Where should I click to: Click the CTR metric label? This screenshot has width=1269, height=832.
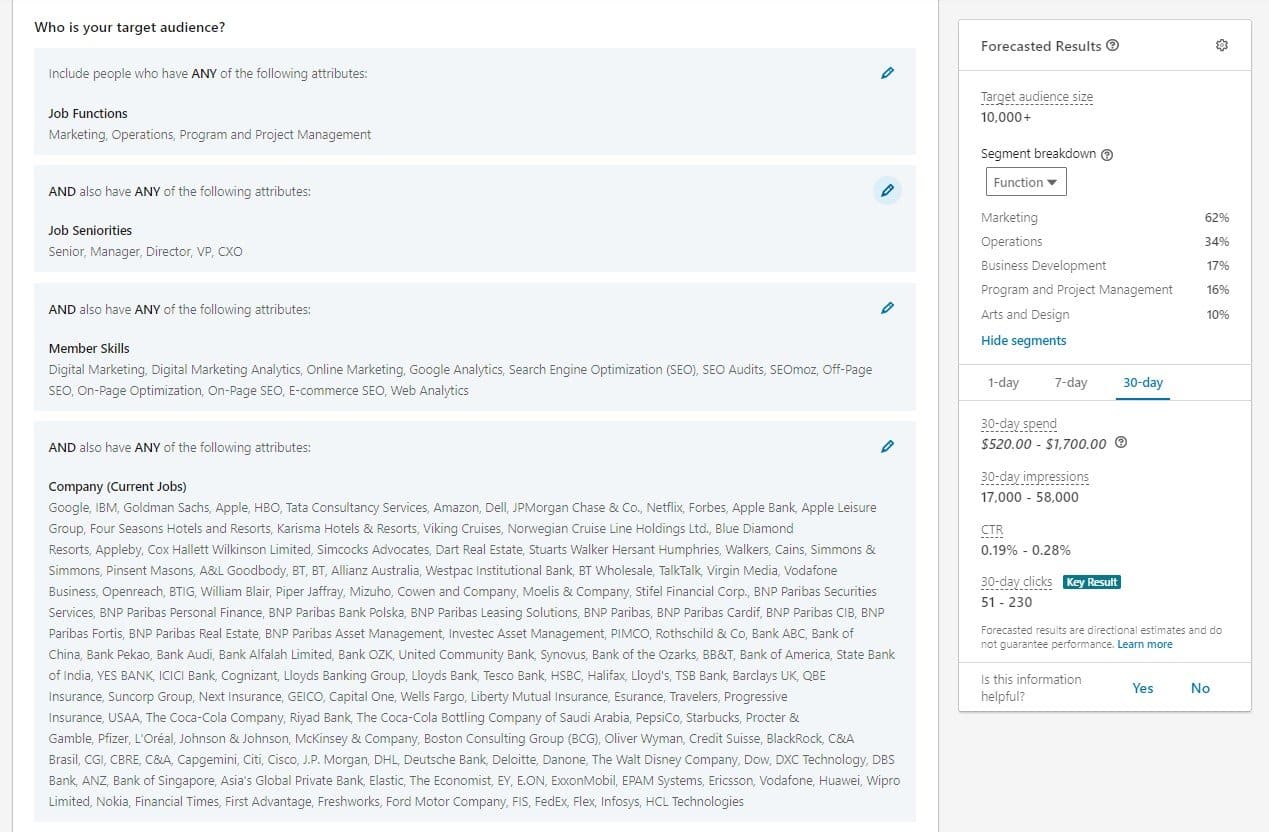pos(991,530)
